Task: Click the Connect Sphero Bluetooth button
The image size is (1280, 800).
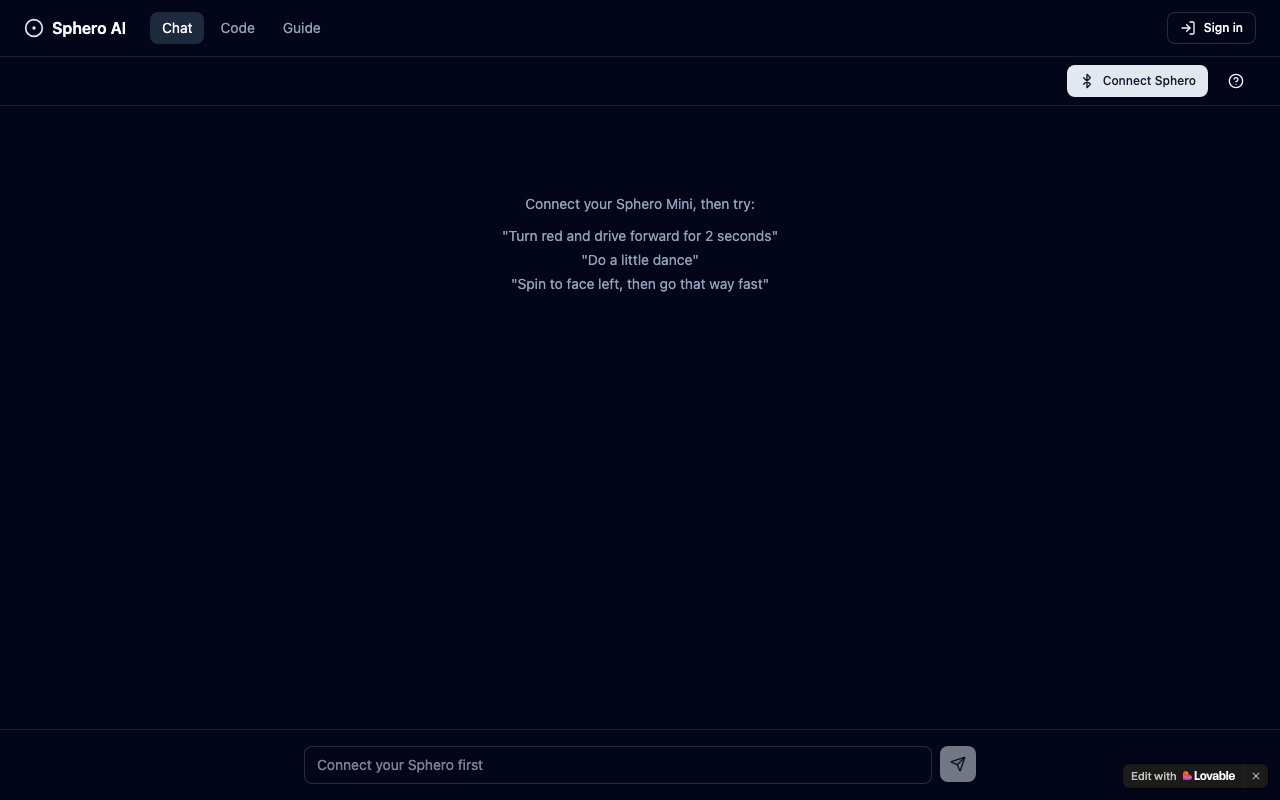Action: click(1137, 81)
